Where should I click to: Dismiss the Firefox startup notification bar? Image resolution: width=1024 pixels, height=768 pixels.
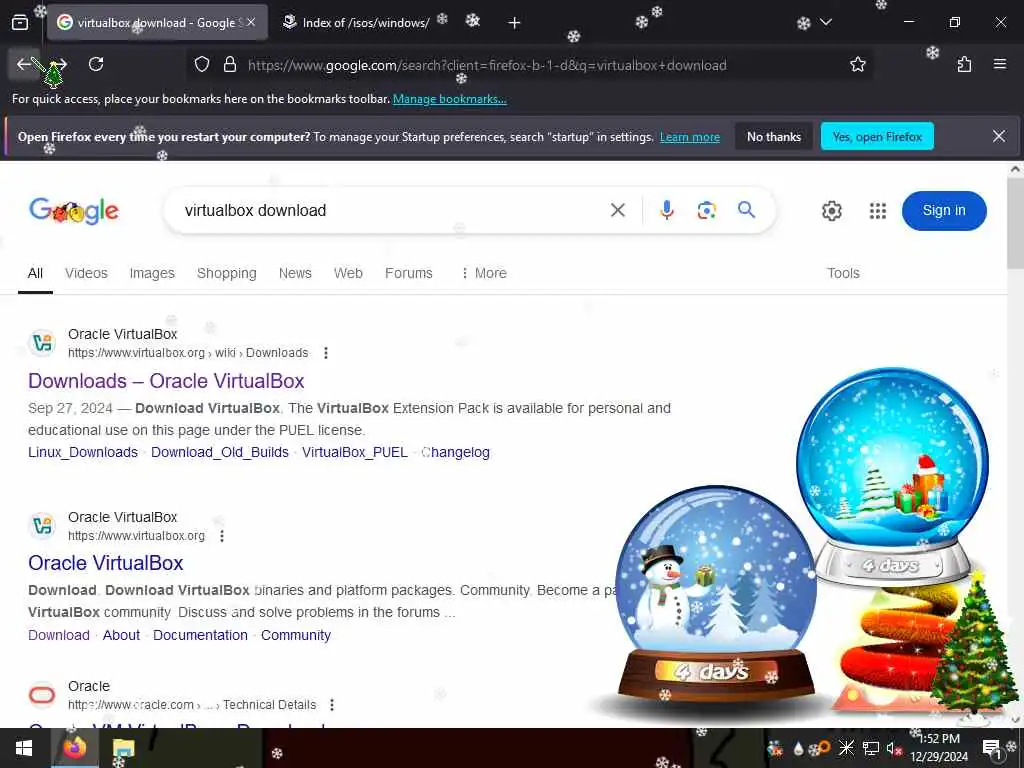pos(999,136)
